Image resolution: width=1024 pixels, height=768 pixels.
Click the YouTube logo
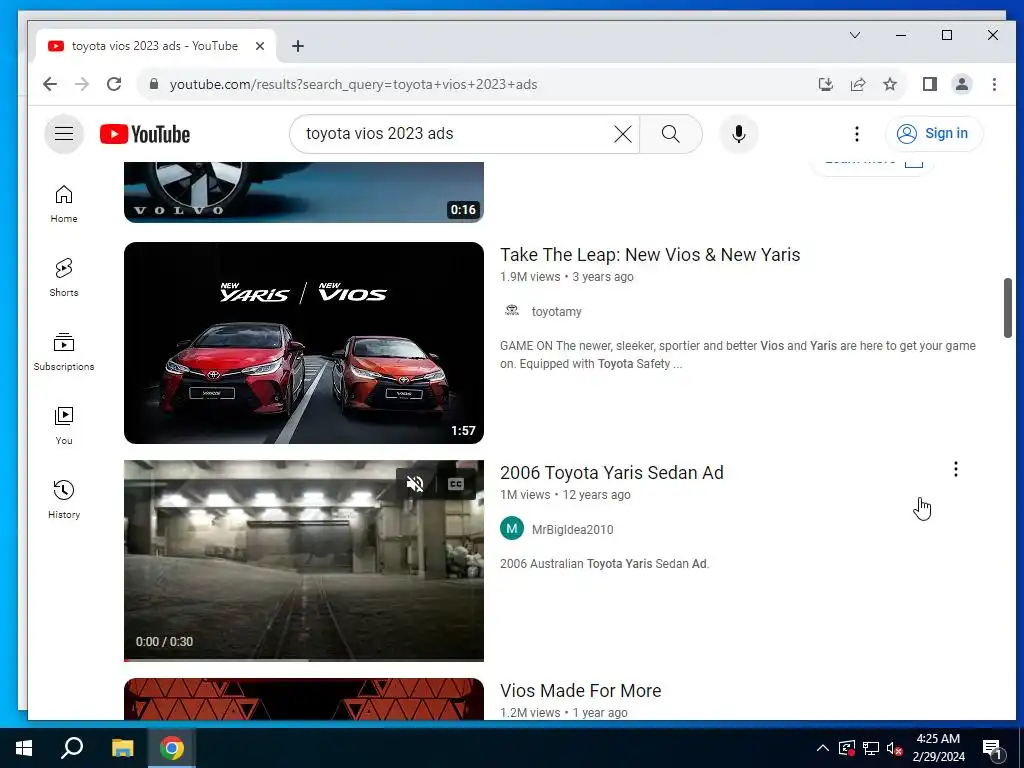pyautogui.click(x=145, y=134)
